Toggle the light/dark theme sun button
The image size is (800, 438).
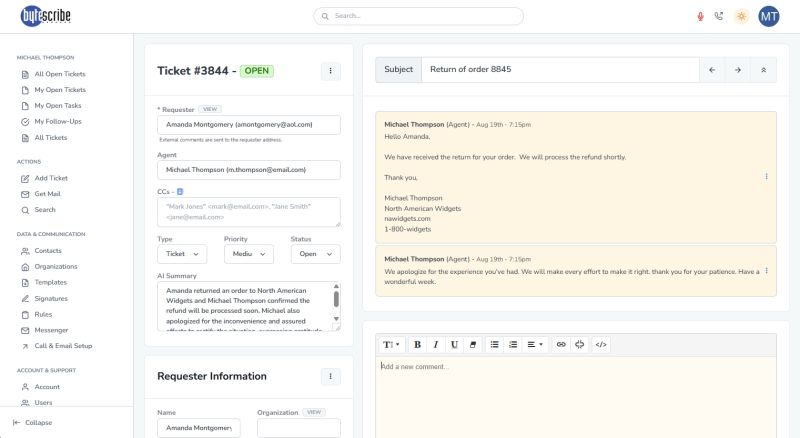click(x=741, y=16)
